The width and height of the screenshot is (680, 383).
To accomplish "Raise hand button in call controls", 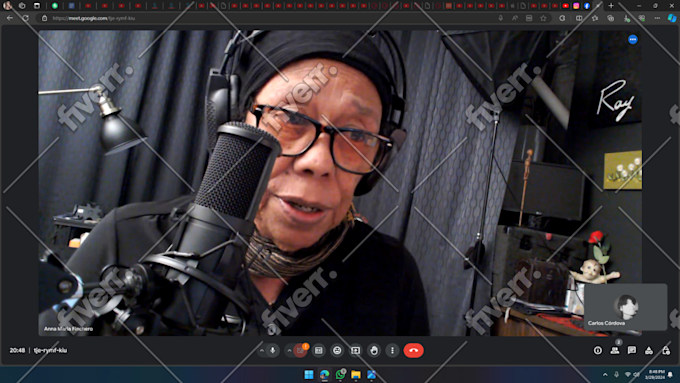I will (x=374, y=350).
